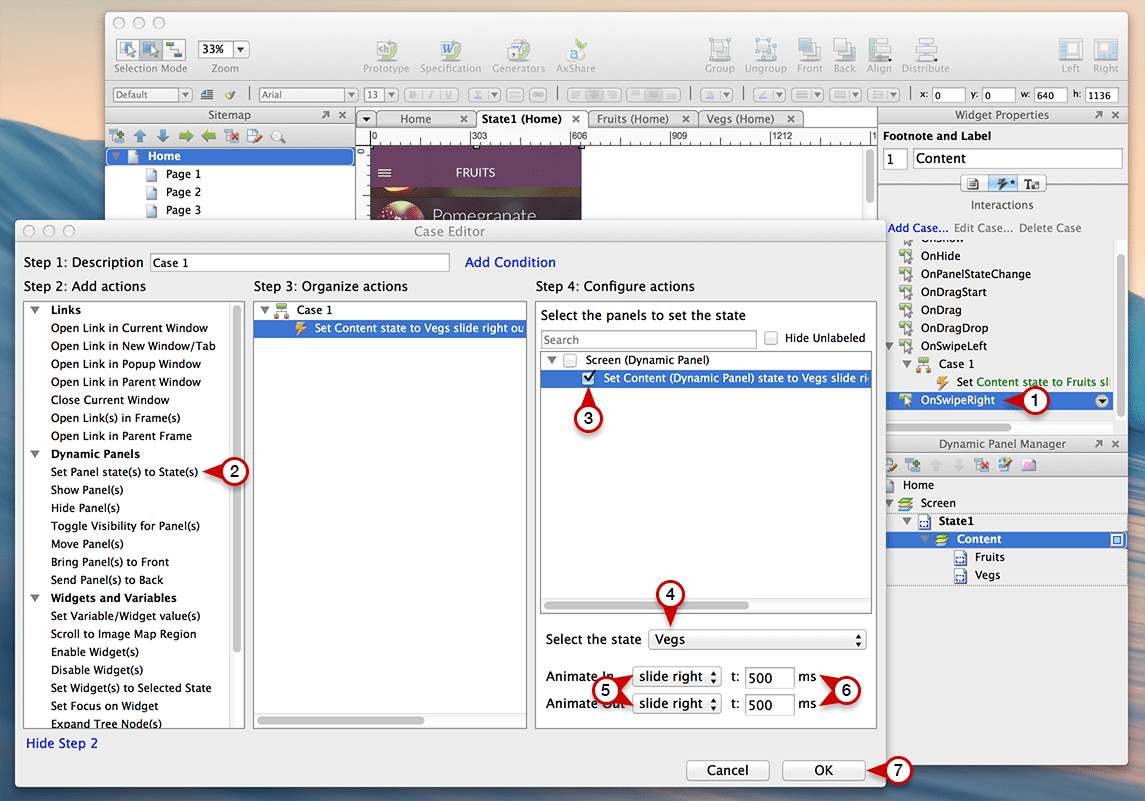Open the state dropdown showing Vegs

(757, 639)
